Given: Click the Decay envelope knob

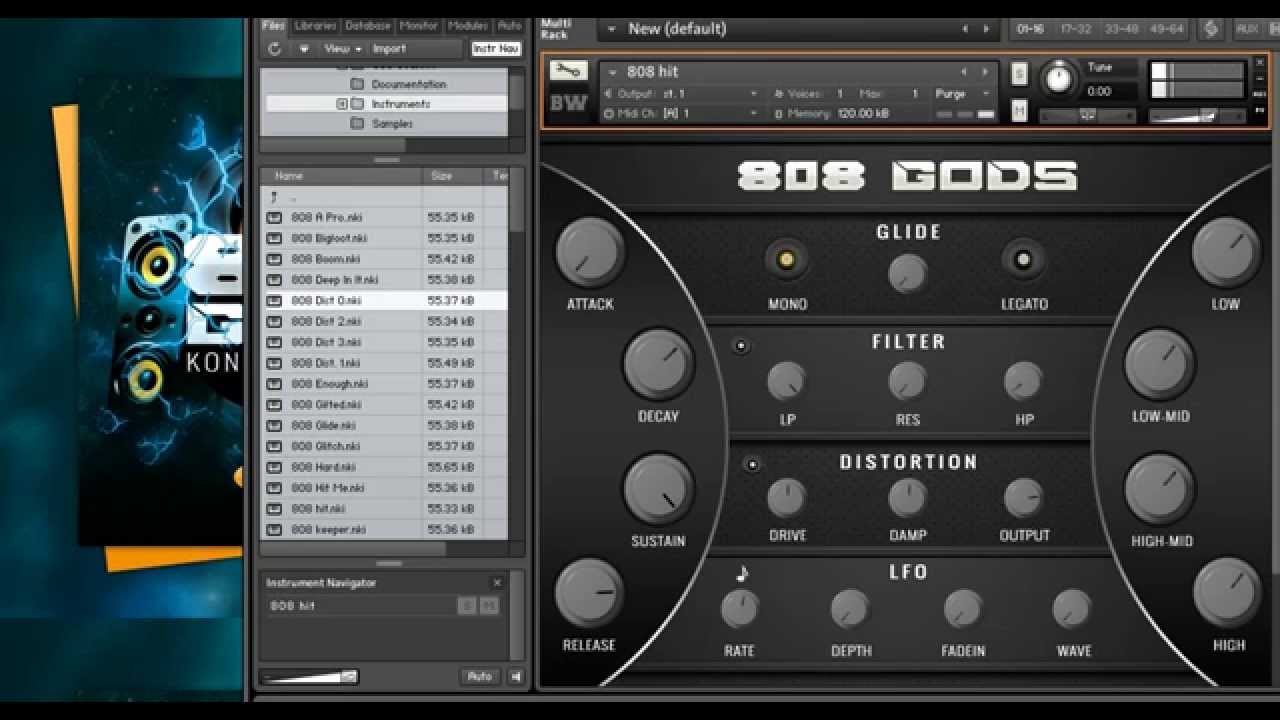Looking at the screenshot, I should [x=658, y=364].
